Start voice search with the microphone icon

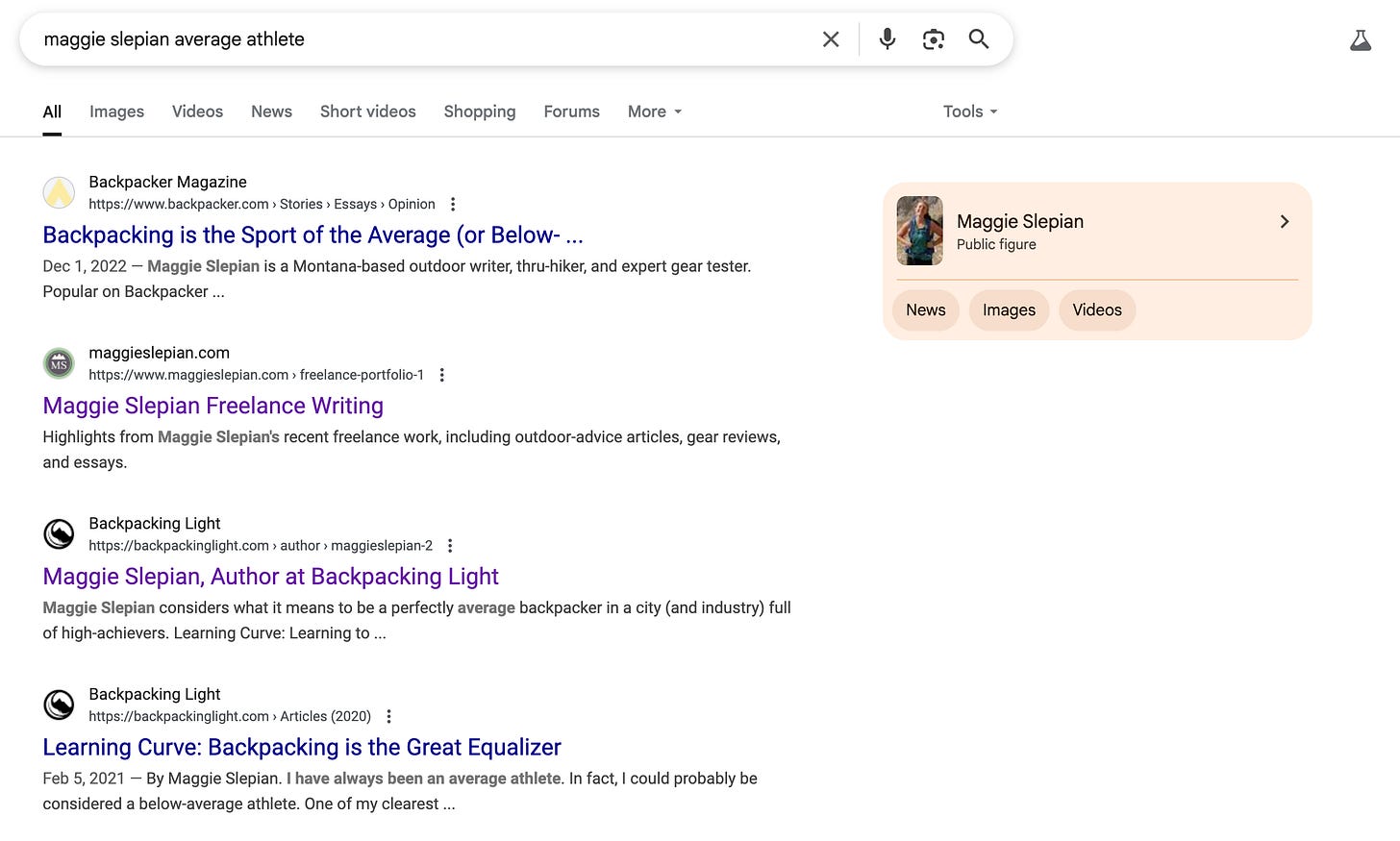tap(887, 39)
